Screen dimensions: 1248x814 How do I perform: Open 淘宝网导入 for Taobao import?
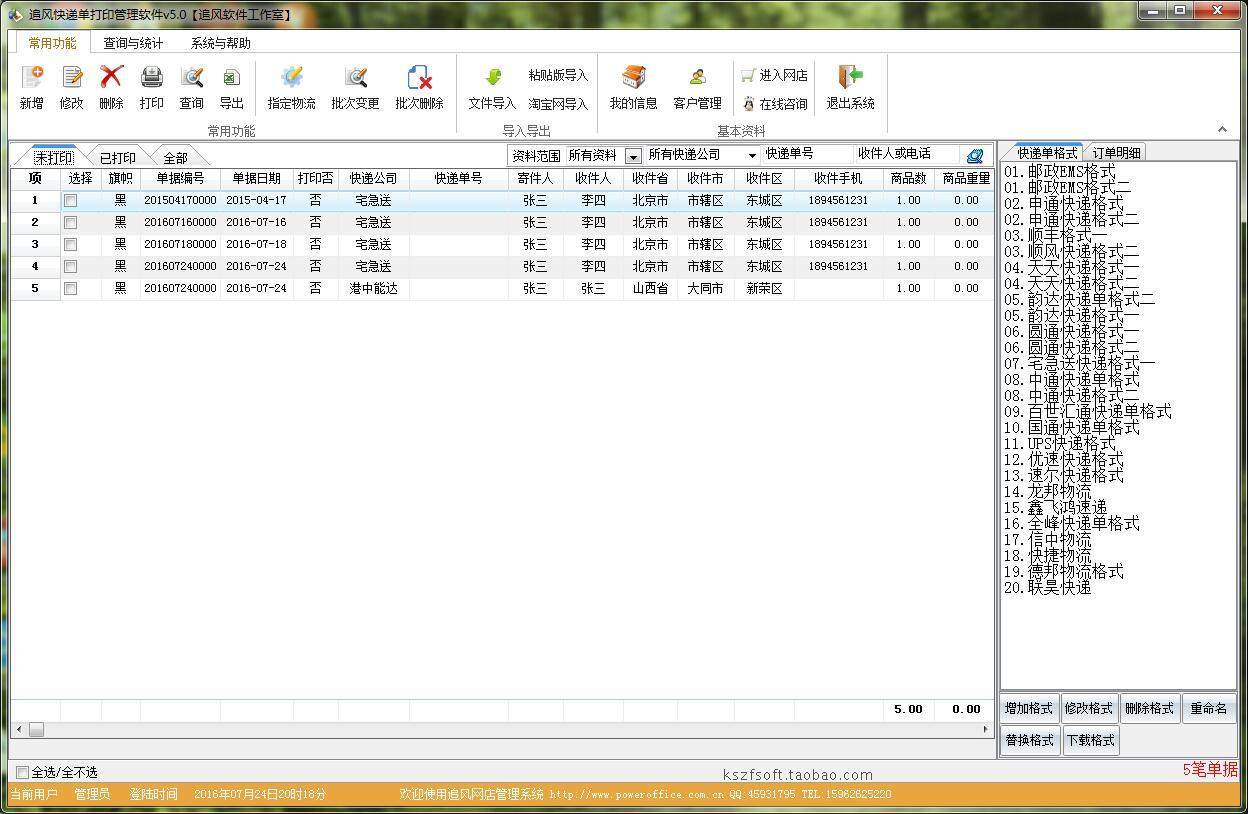[x=560, y=102]
